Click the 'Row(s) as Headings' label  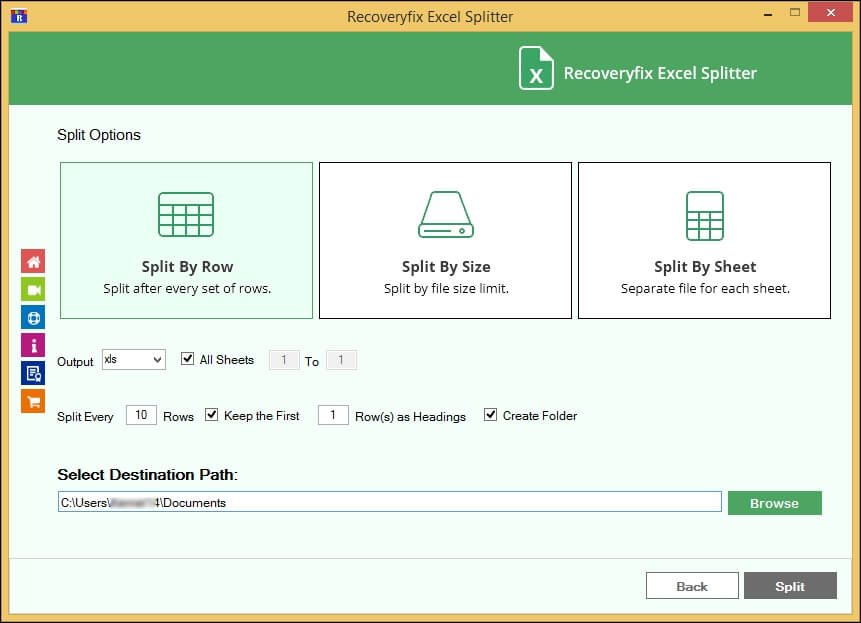[410, 417]
